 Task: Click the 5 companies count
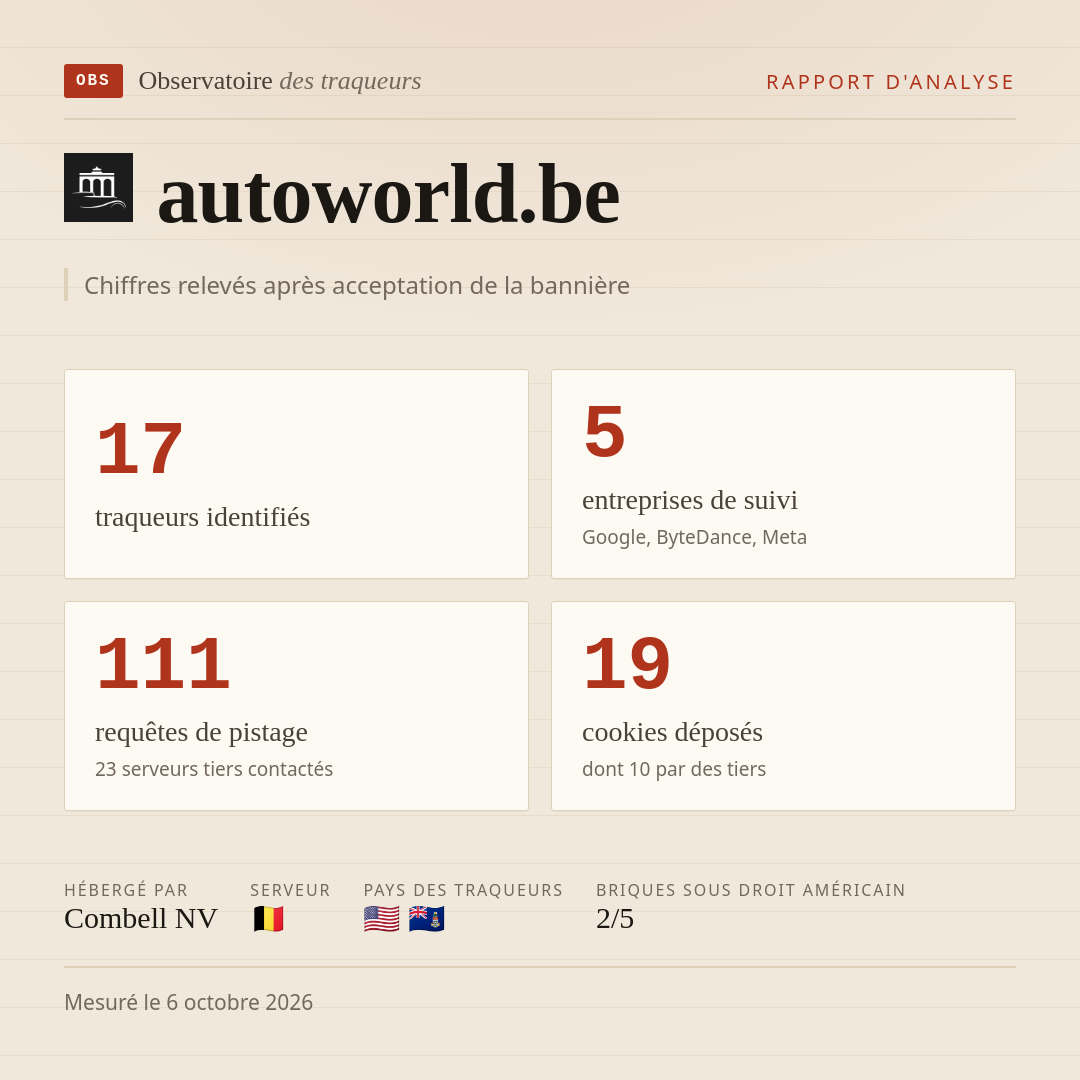[604, 432]
